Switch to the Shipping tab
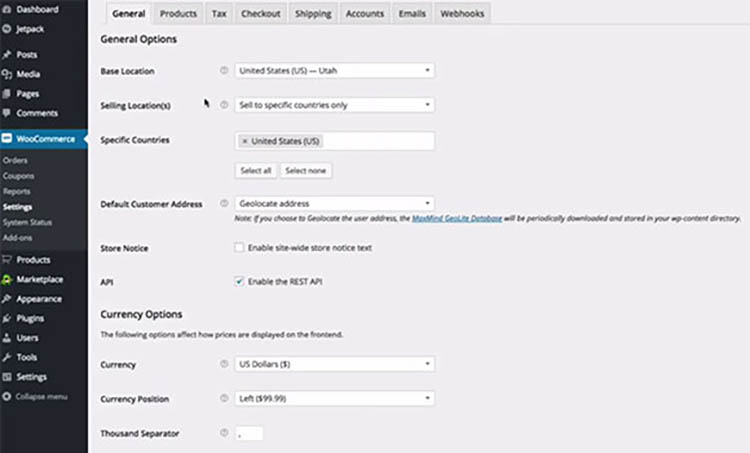This screenshot has height=453, width=750. tap(313, 13)
